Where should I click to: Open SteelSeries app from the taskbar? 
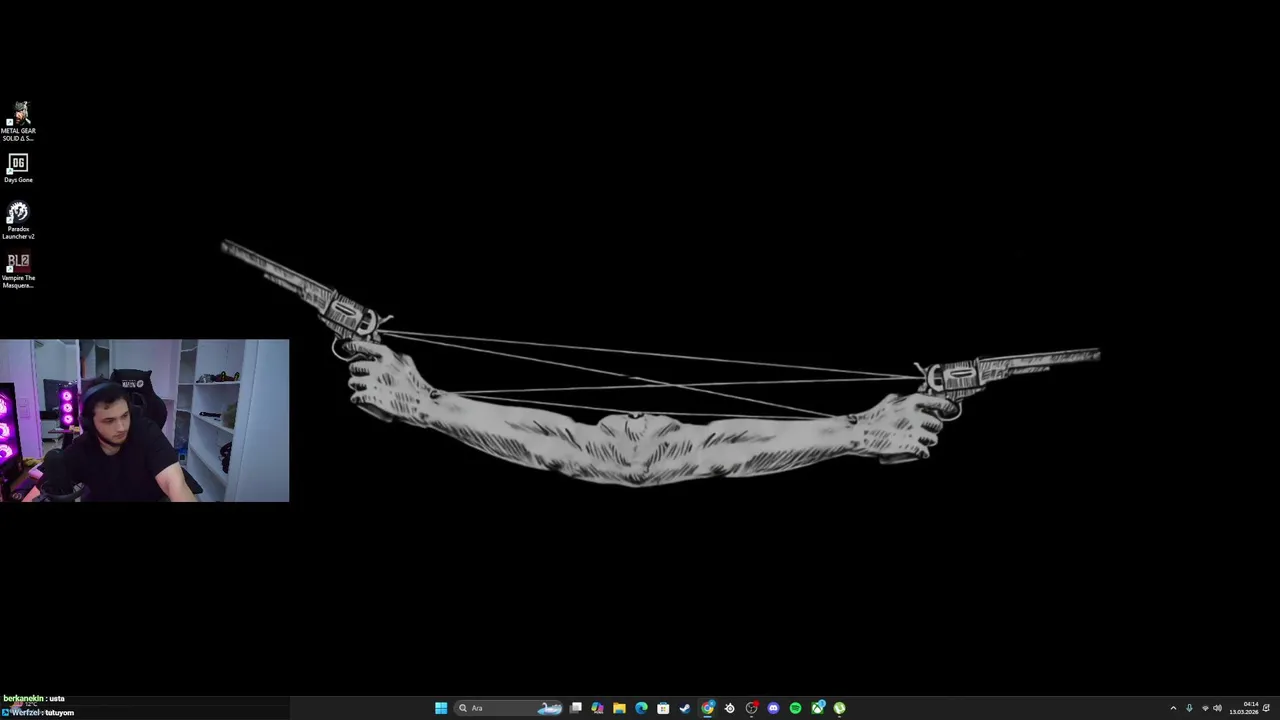pyautogui.click(x=729, y=708)
